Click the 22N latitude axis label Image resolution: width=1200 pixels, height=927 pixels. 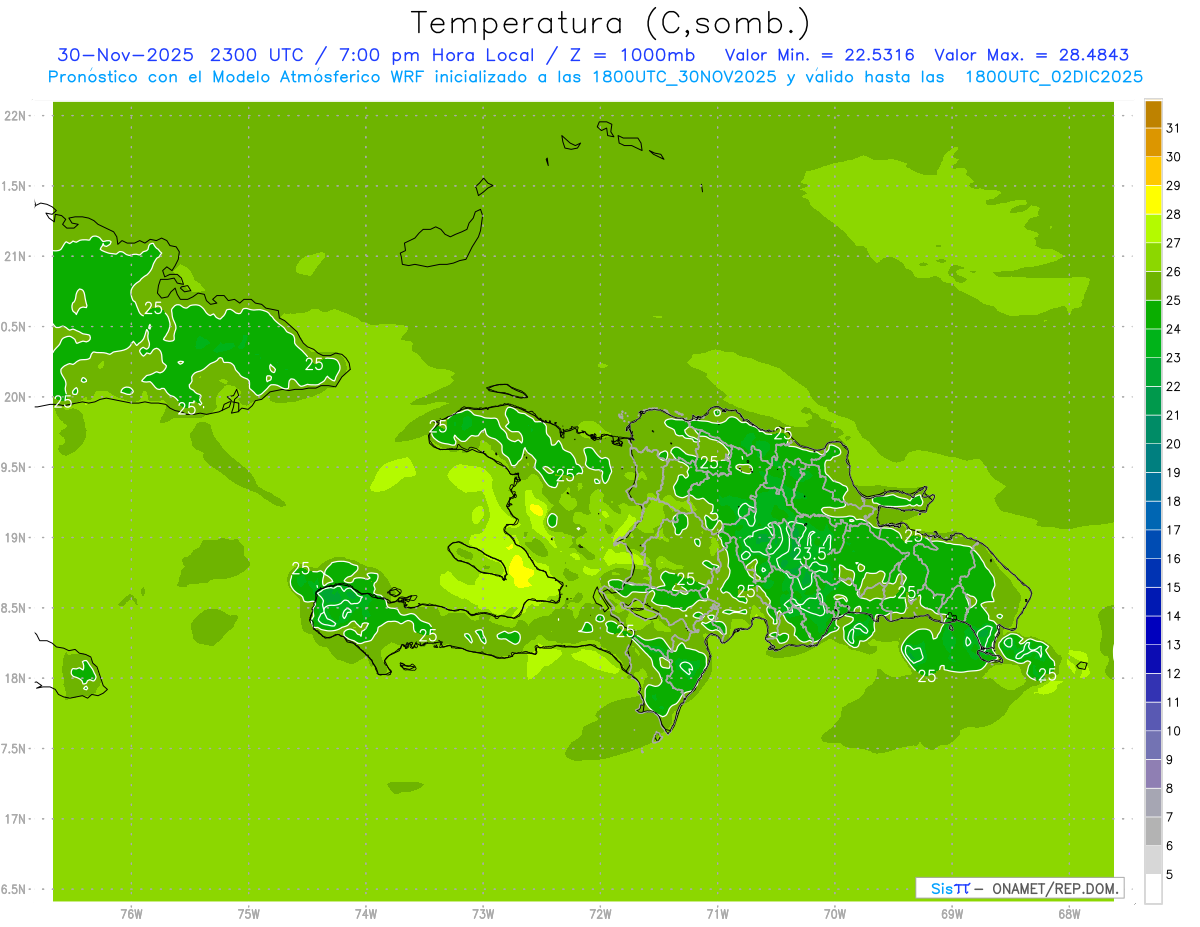click(x=15, y=115)
